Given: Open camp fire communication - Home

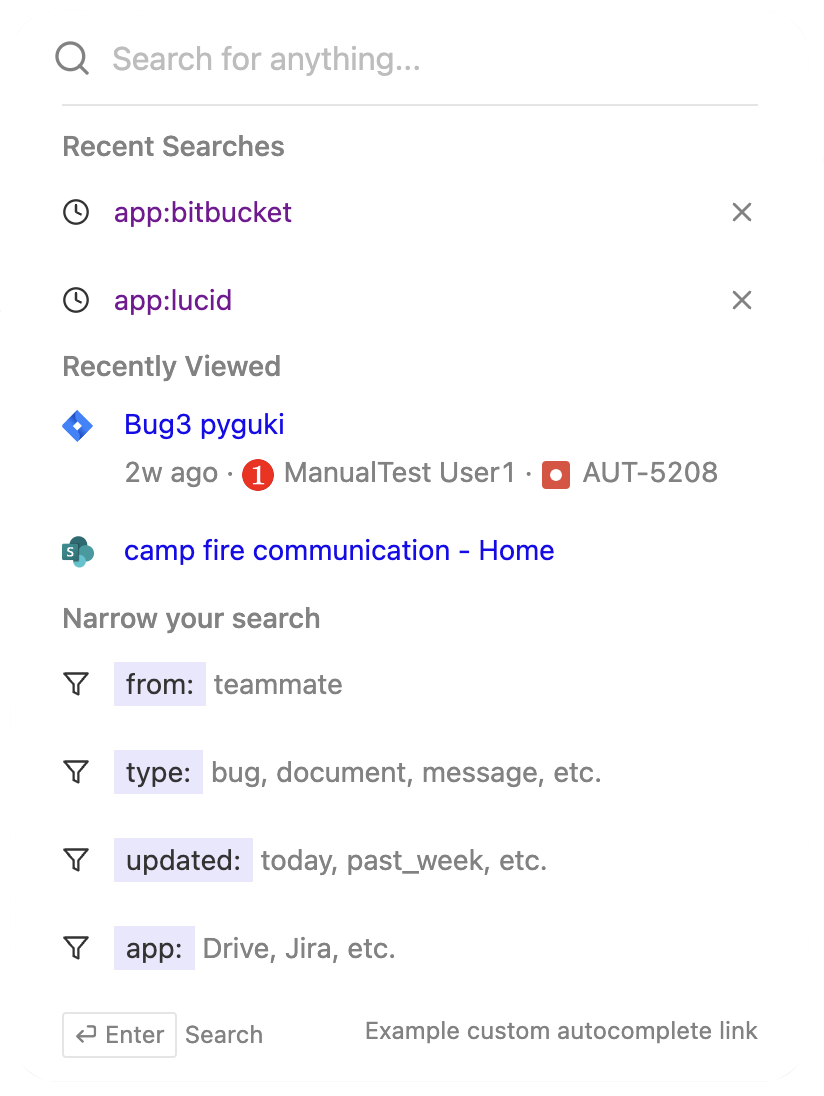Looking at the screenshot, I should (339, 550).
